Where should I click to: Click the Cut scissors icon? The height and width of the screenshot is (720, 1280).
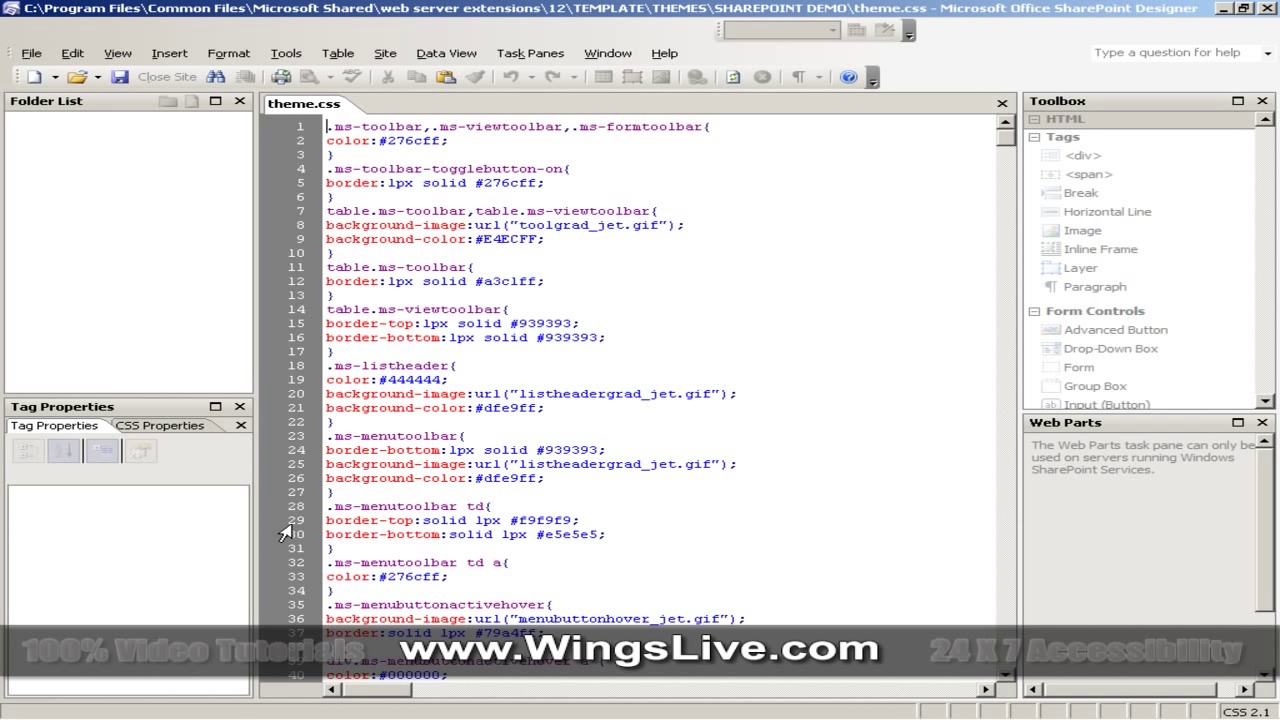pos(388,77)
